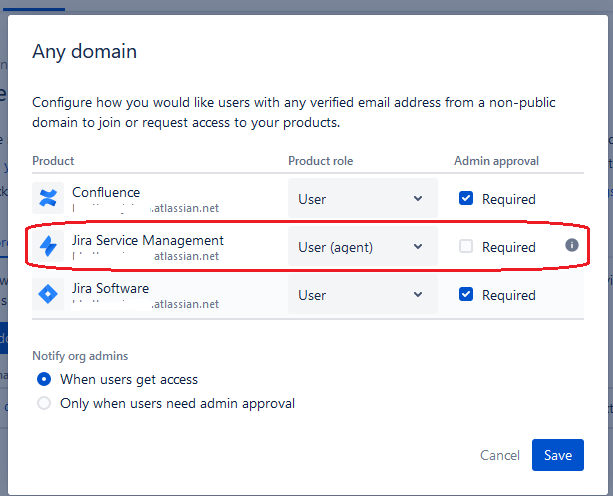Open the Jira Software product role dropdown

coord(362,295)
